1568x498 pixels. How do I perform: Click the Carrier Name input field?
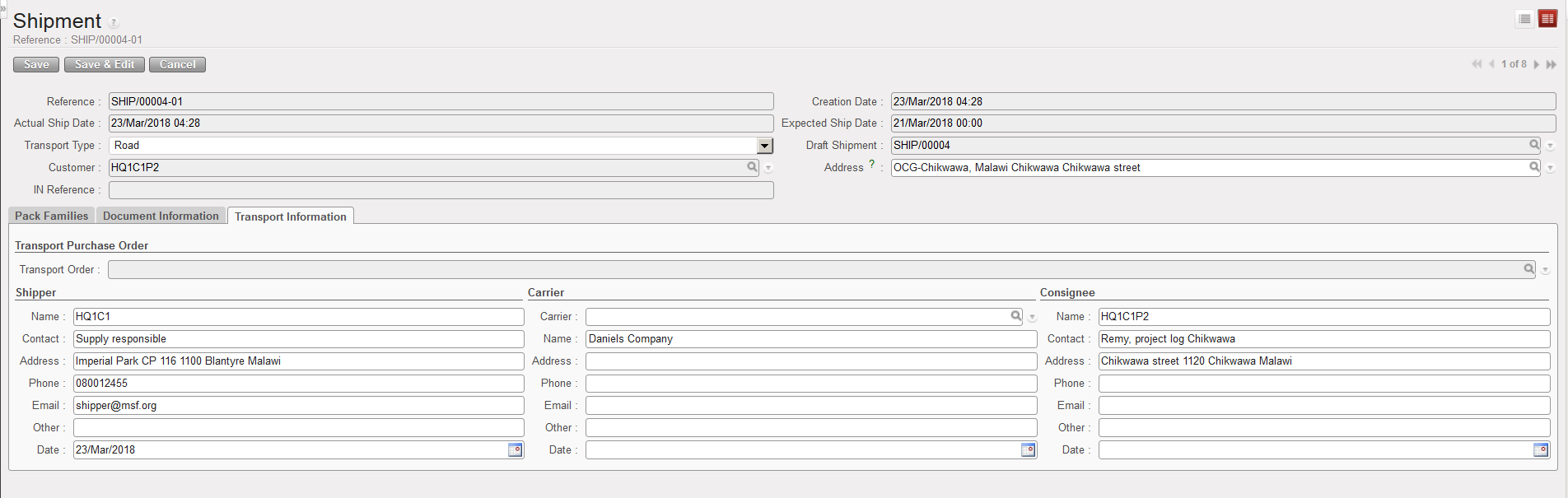(810, 338)
